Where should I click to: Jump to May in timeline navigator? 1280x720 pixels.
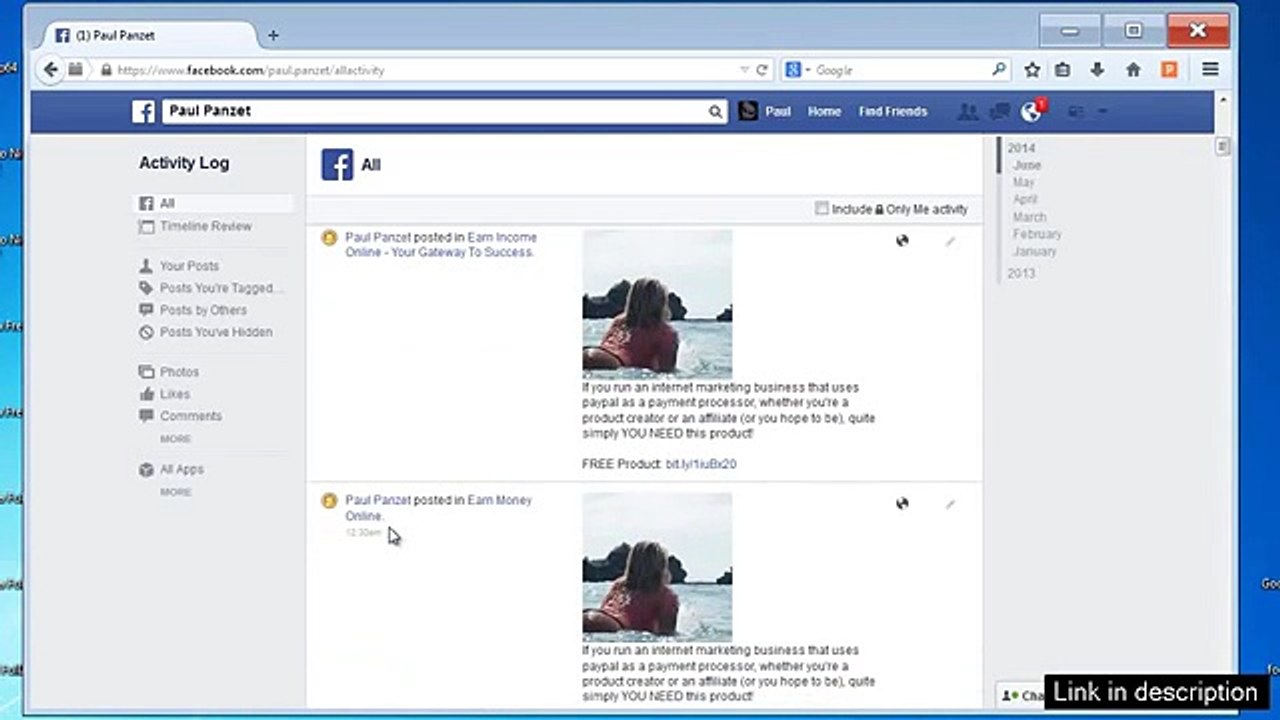(1023, 182)
